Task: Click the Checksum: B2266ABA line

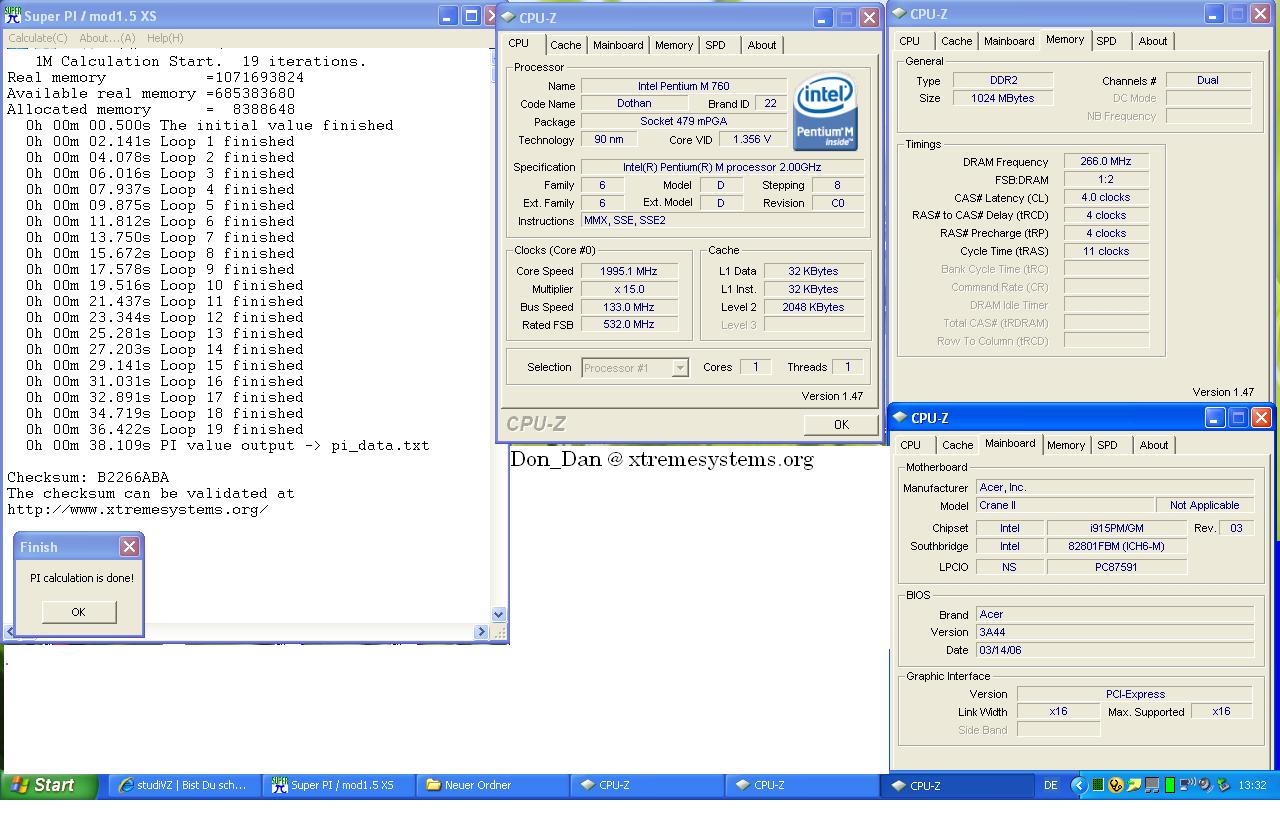Action: pos(88,477)
